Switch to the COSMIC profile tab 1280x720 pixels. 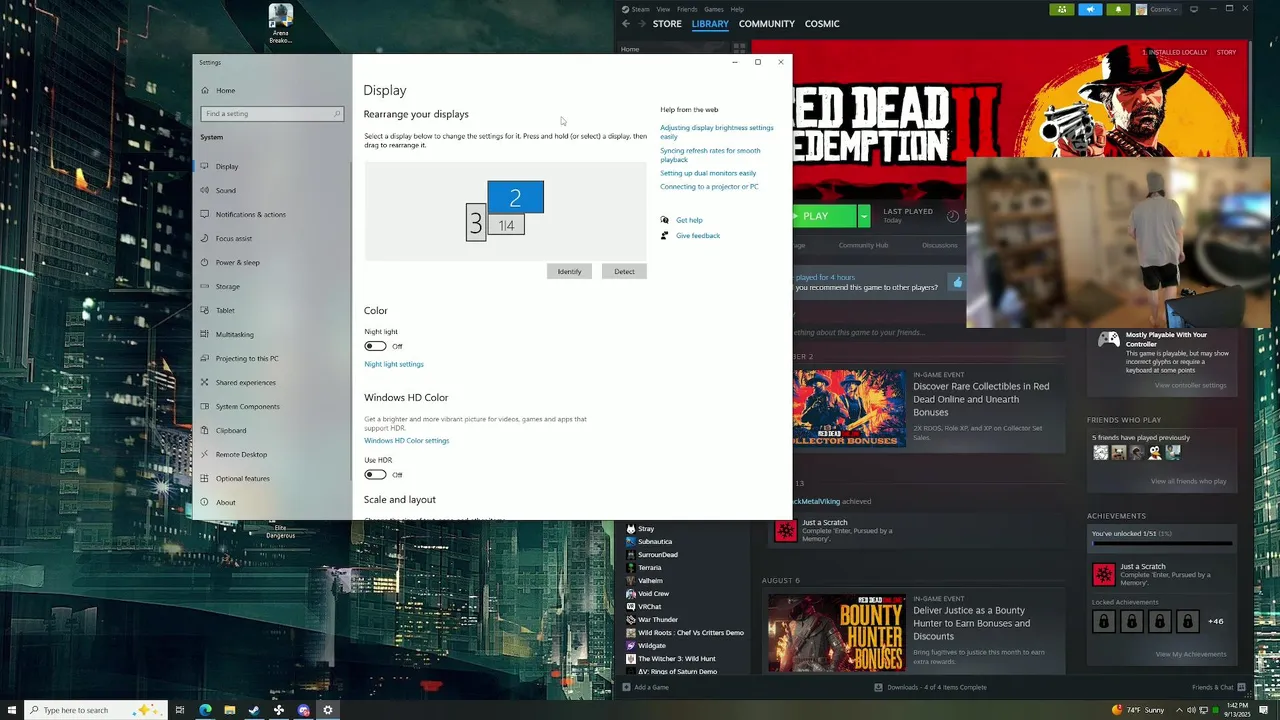click(x=822, y=24)
